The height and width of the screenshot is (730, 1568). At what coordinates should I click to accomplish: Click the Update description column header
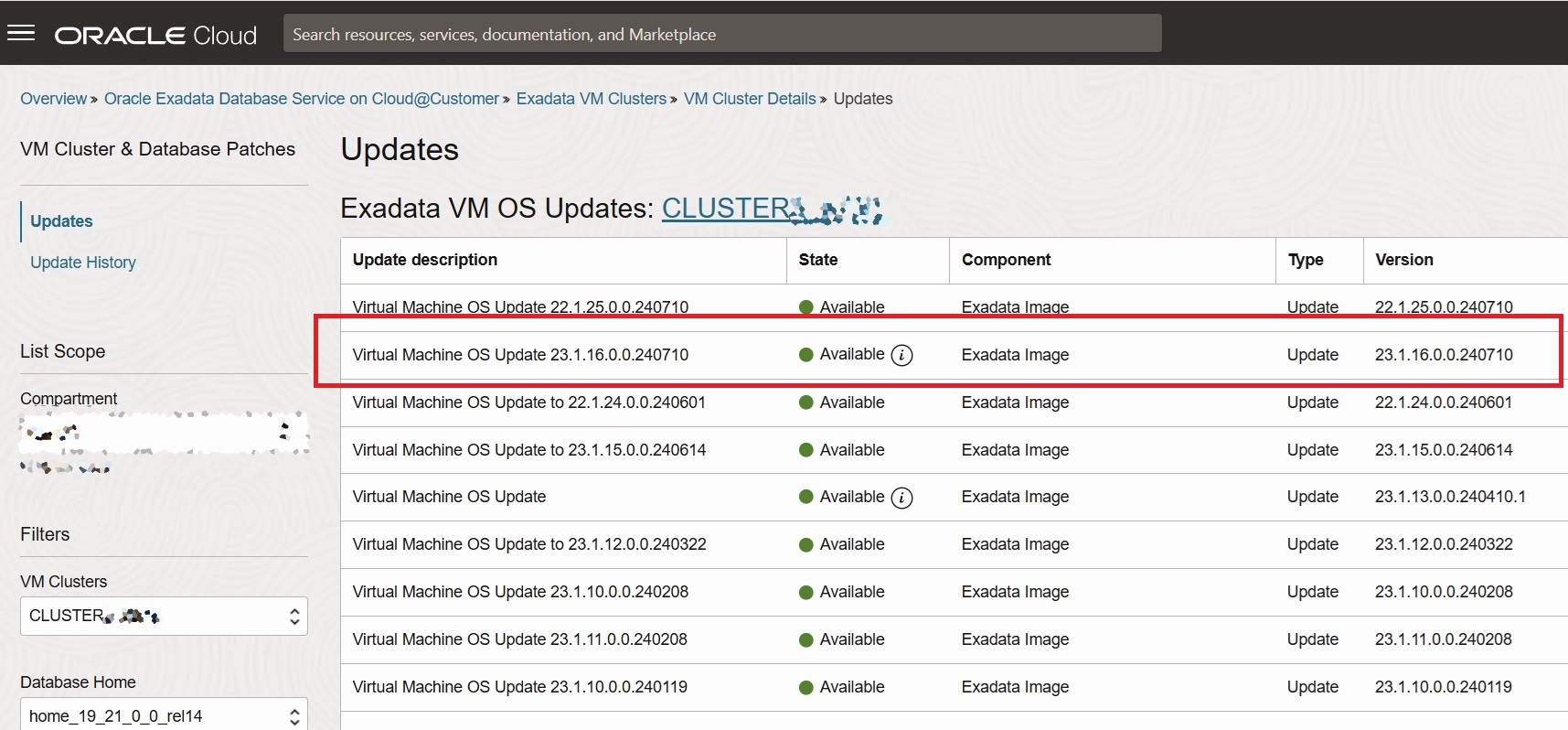pos(425,260)
